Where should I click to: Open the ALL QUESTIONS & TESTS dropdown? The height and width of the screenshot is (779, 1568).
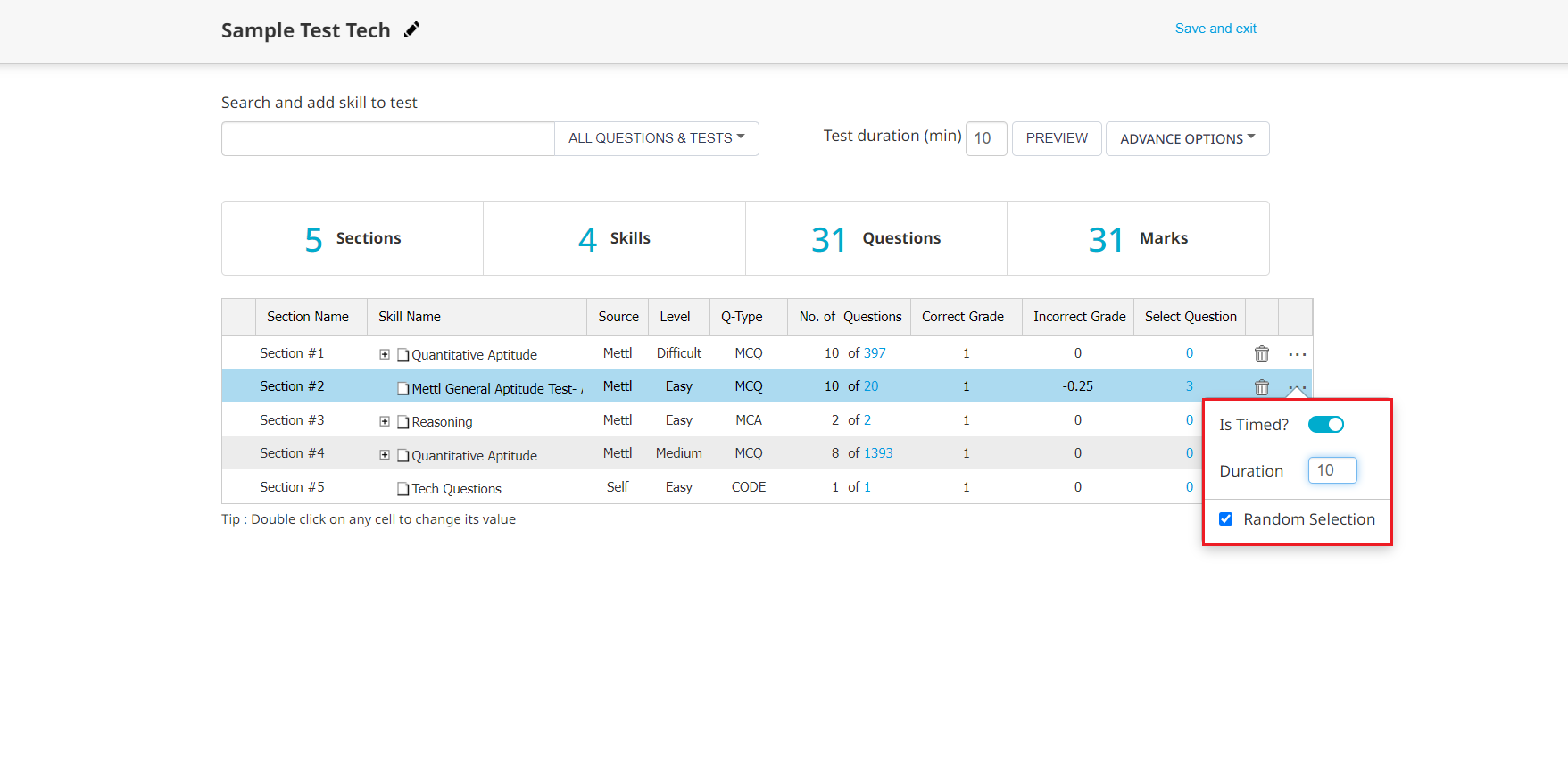[656, 138]
